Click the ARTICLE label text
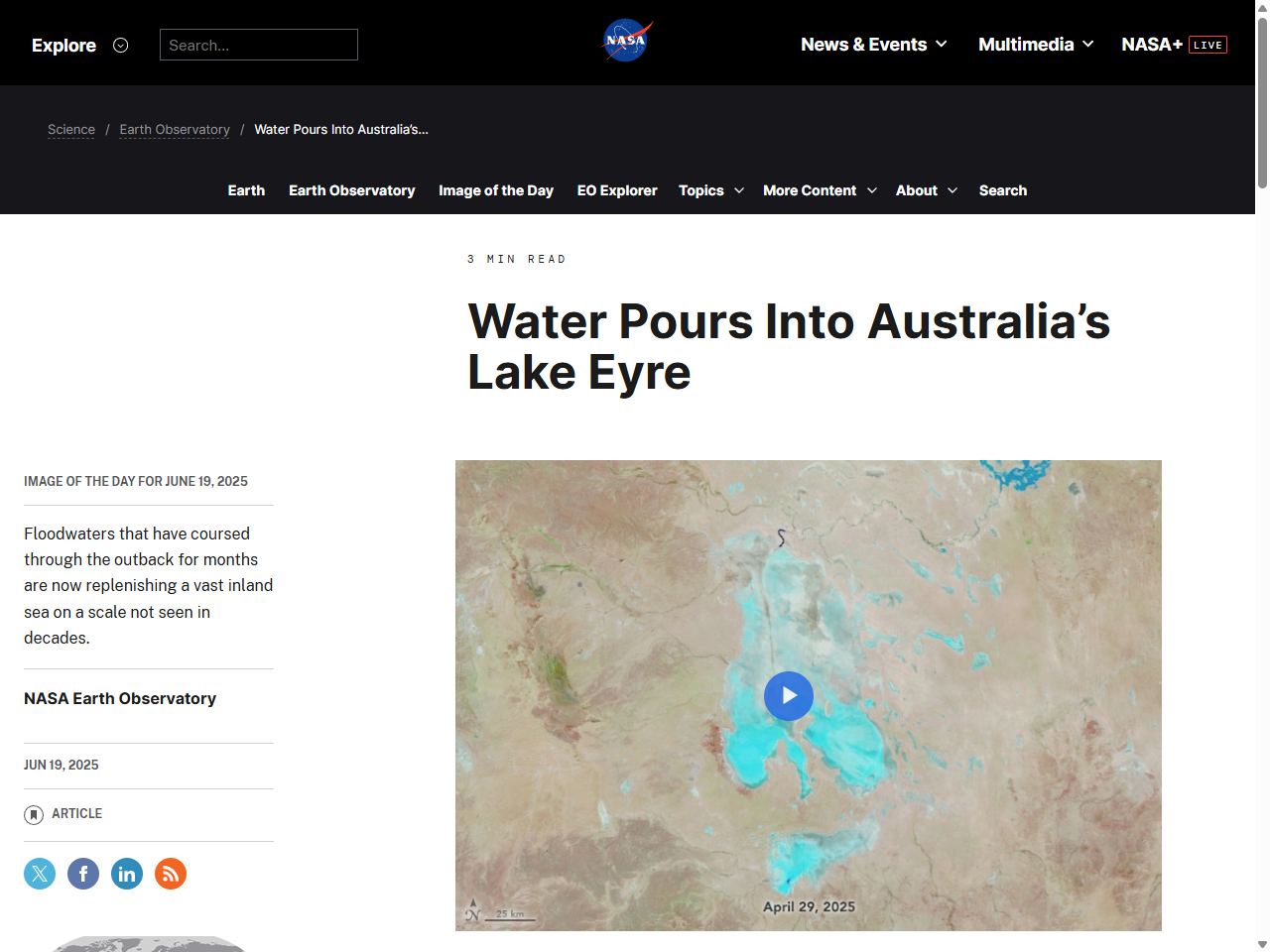 [76, 813]
